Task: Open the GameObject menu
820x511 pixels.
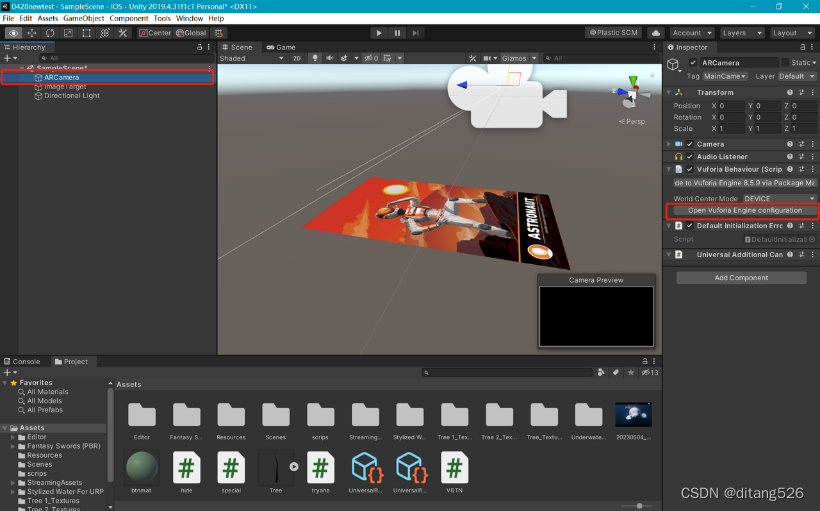Action: click(84, 18)
